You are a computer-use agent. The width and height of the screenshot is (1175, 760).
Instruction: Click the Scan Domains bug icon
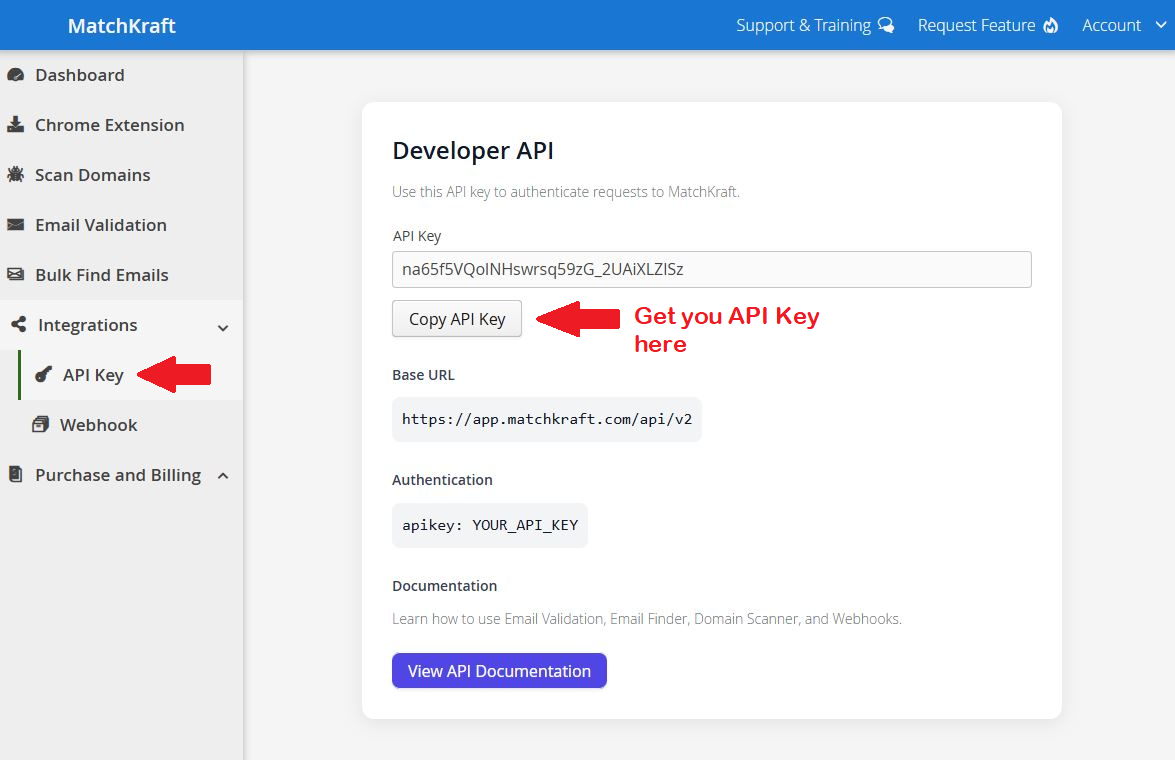click(x=15, y=175)
